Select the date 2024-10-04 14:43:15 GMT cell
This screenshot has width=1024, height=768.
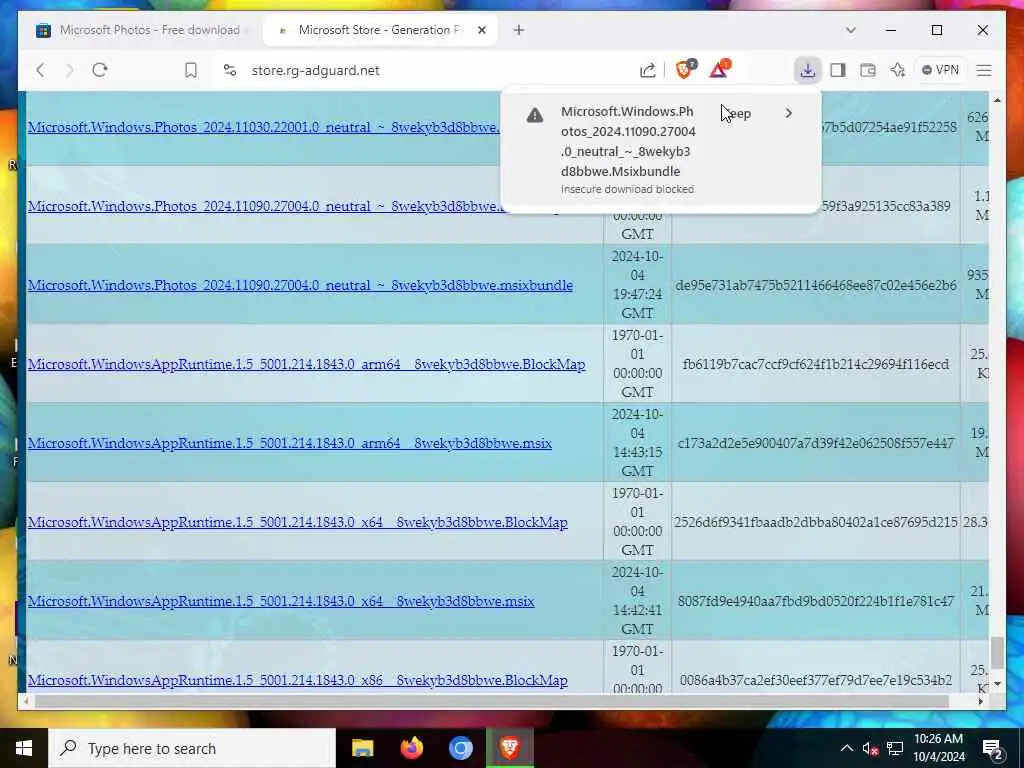click(637, 443)
